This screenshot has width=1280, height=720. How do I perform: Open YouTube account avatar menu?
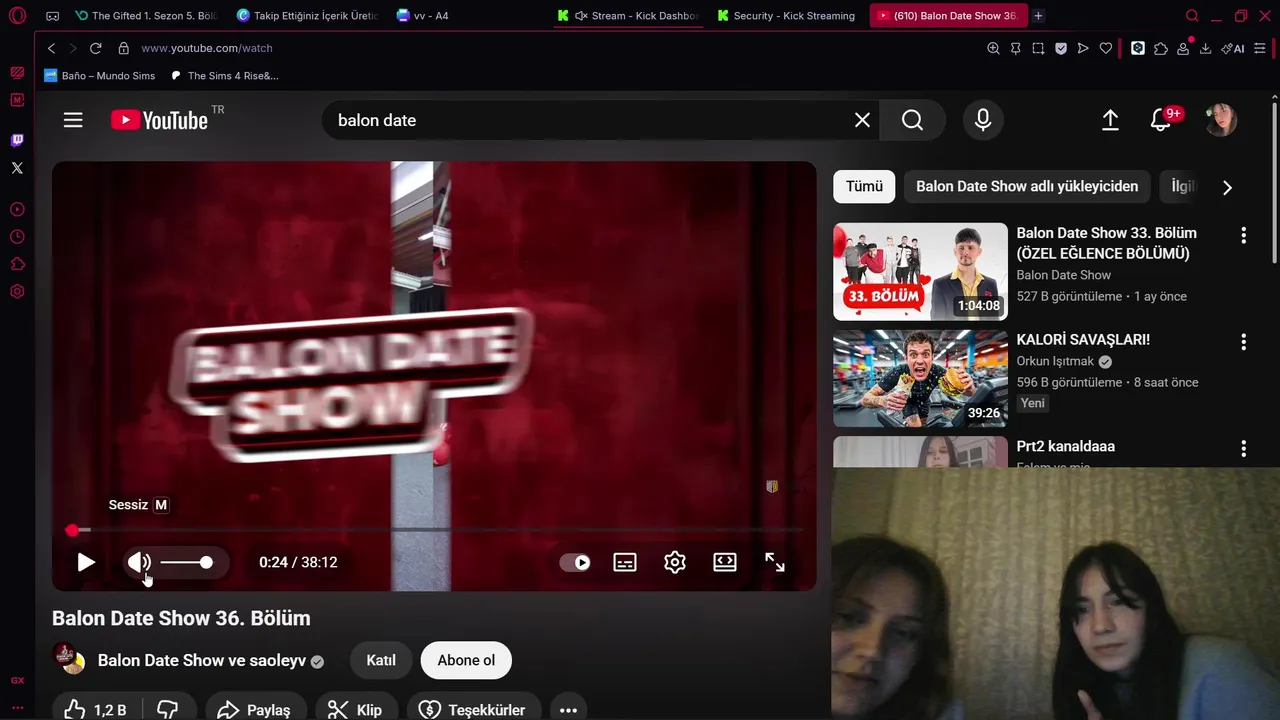point(1221,120)
